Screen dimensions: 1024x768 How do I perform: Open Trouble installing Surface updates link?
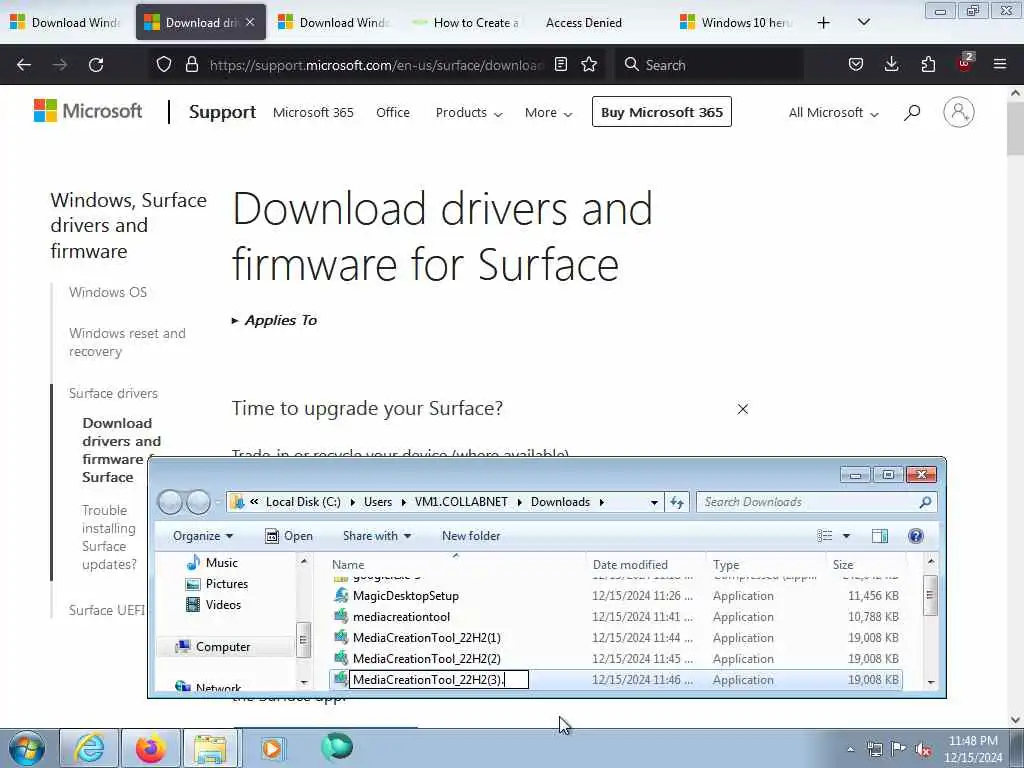click(x=109, y=537)
